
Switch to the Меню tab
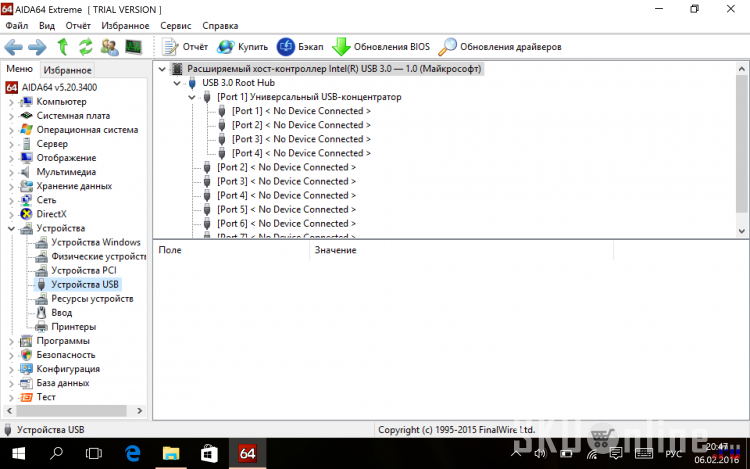tap(19, 69)
